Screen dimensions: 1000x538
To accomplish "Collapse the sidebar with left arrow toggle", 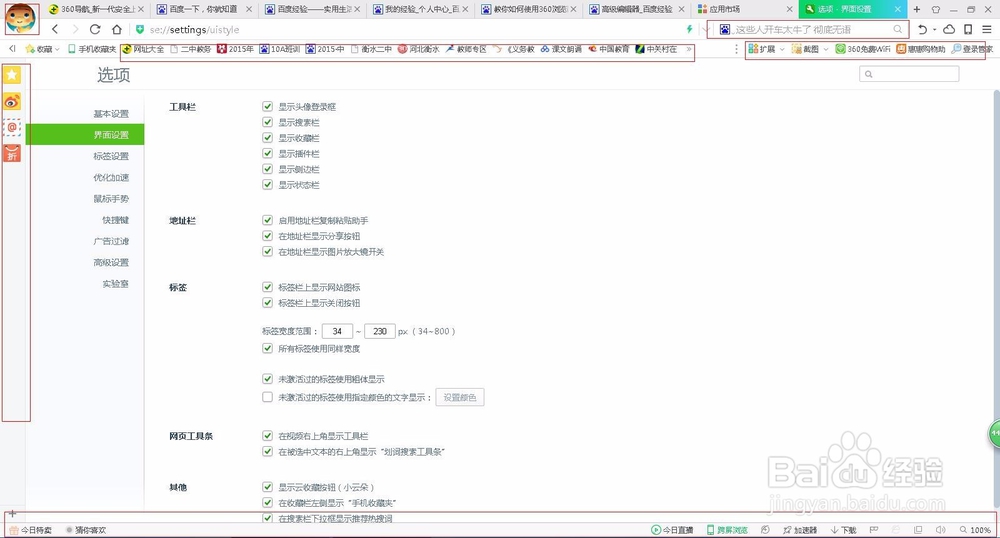I will pos(12,49).
